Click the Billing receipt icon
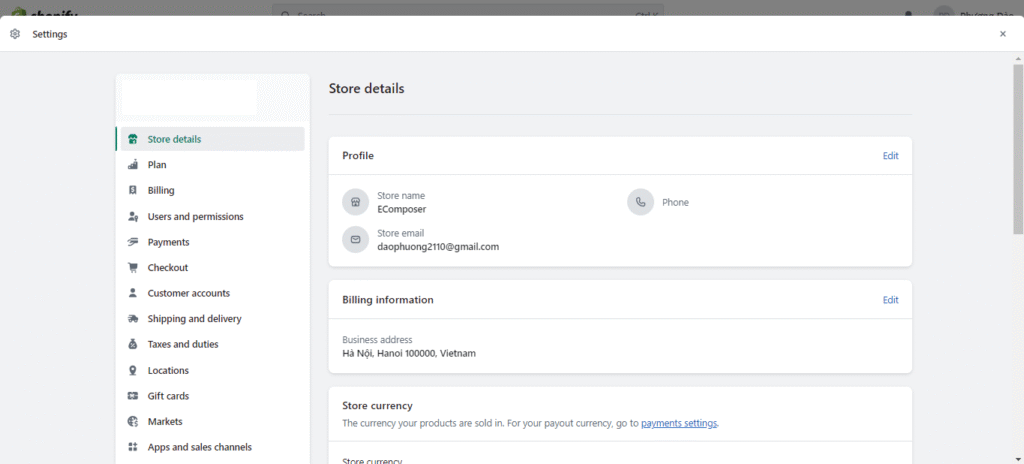 pos(133,190)
